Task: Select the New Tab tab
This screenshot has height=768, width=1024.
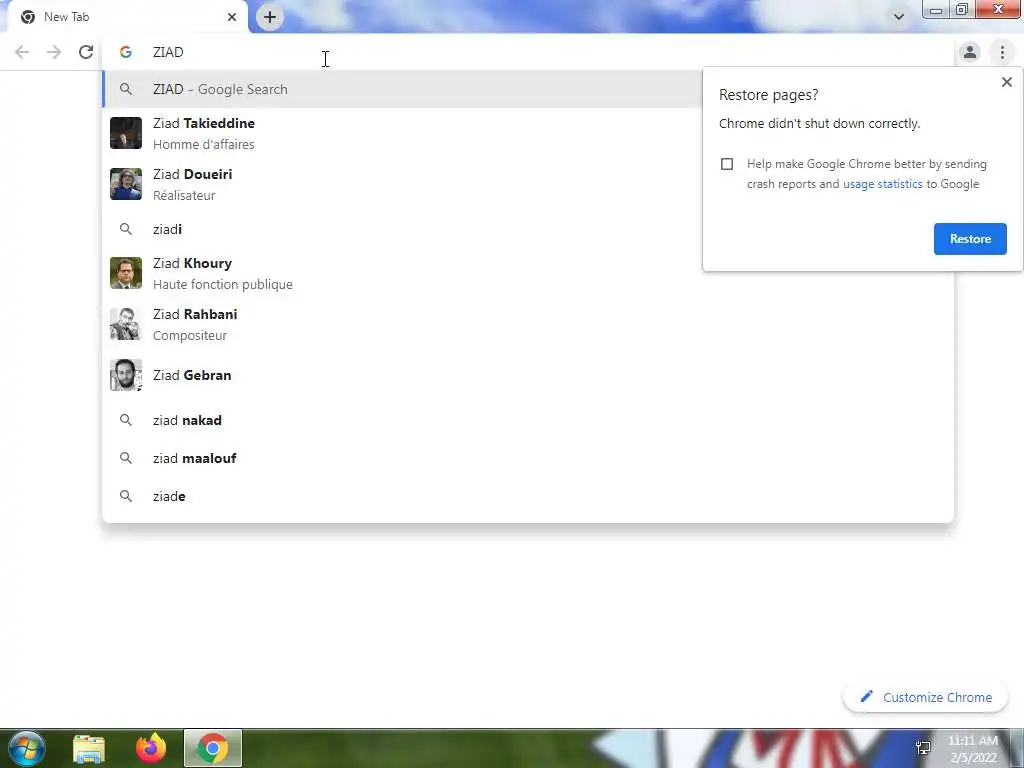Action: pyautogui.click(x=129, y=17)
